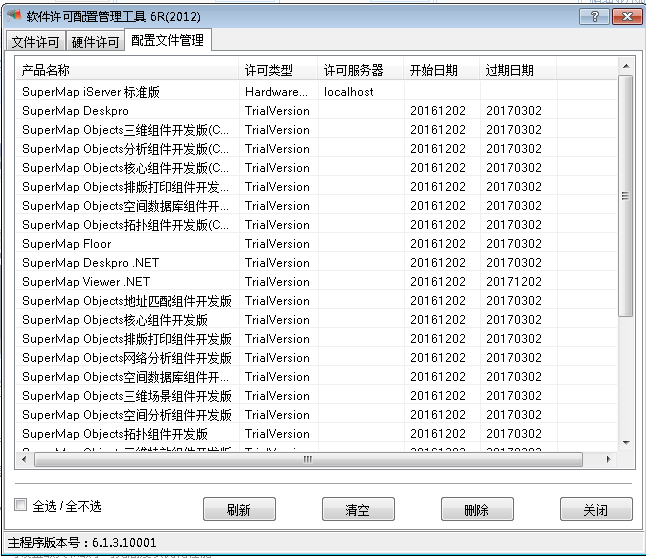Click the 刷新 button
Image resolution: width=646 pixels, height=560 pixels.
point(239,509)
